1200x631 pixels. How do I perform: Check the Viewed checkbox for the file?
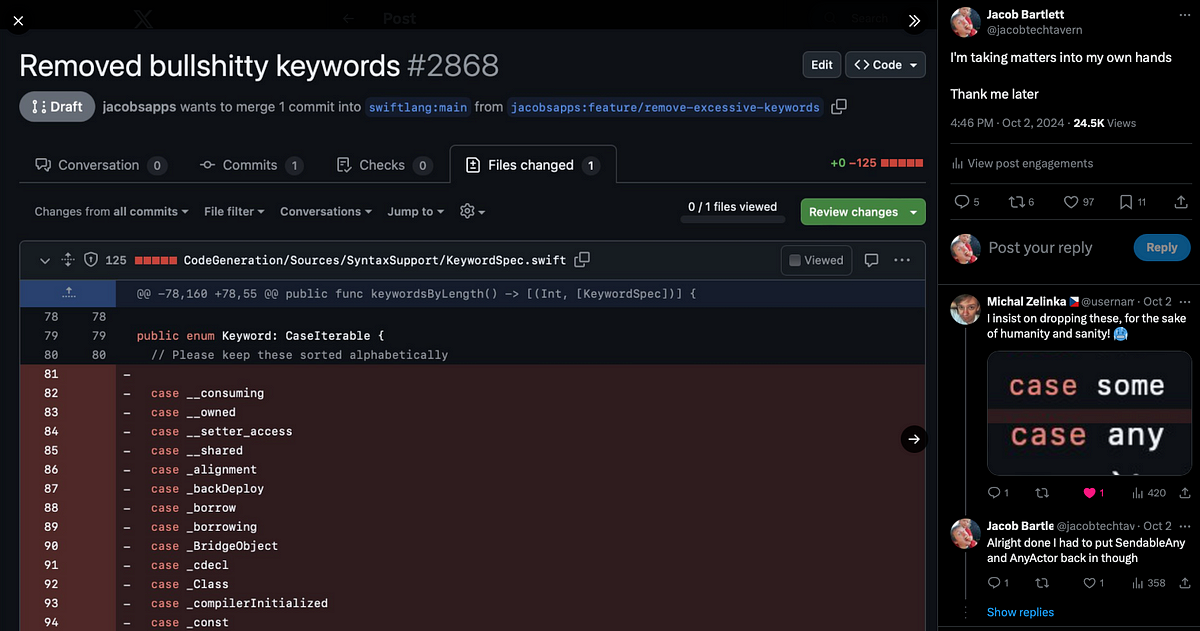[x=795, y=260]
